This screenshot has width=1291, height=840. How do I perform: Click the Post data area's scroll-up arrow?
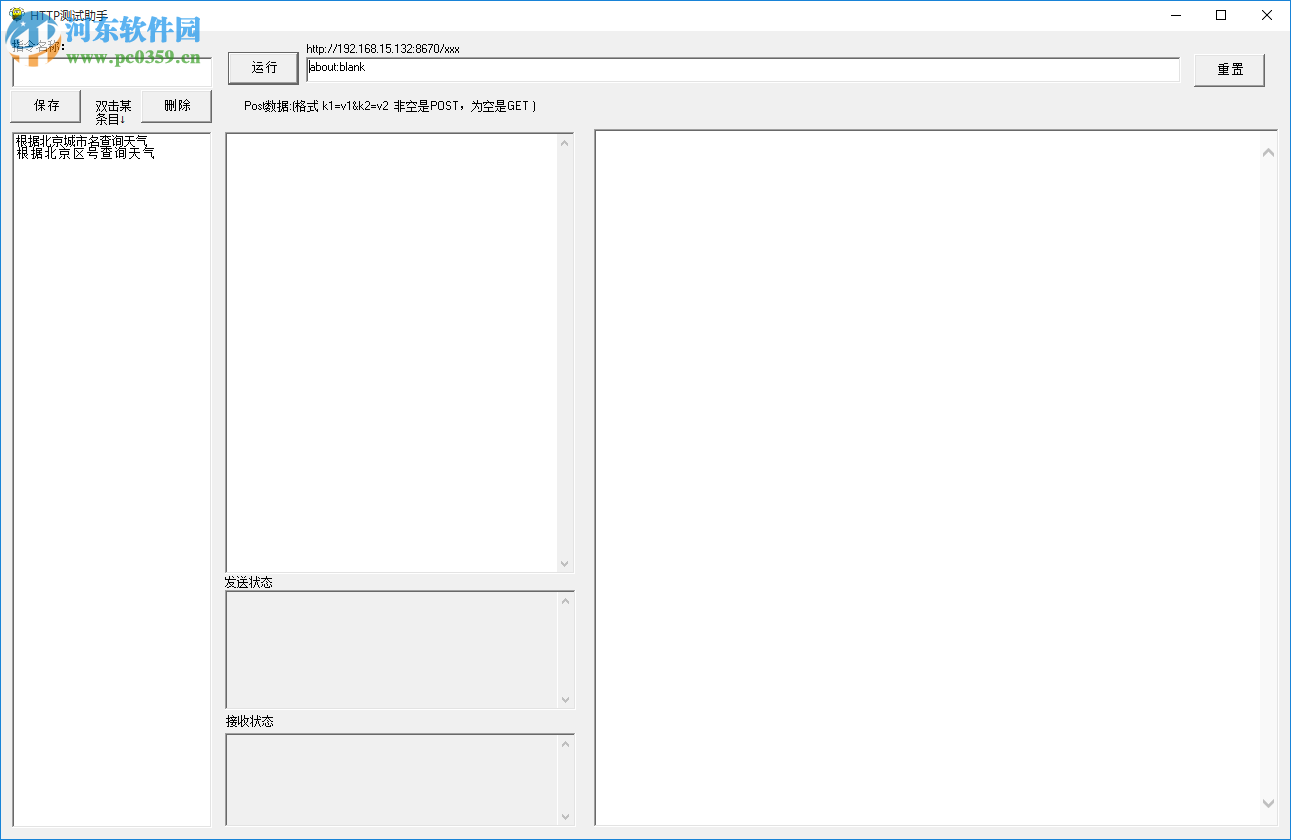point(565,143)
